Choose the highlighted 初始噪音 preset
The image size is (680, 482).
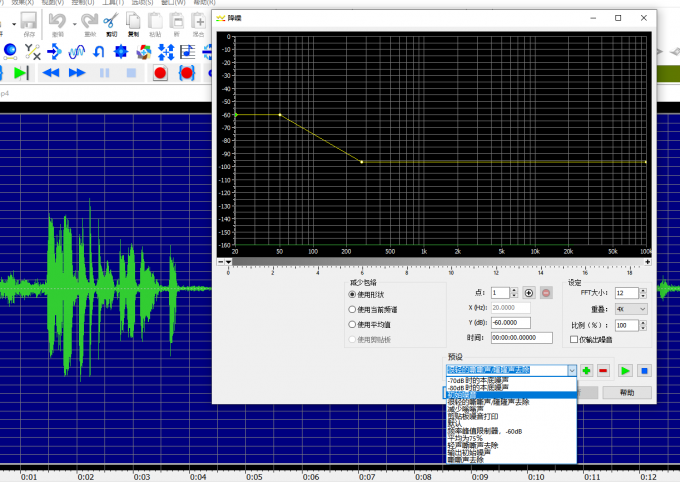[512, 395]
